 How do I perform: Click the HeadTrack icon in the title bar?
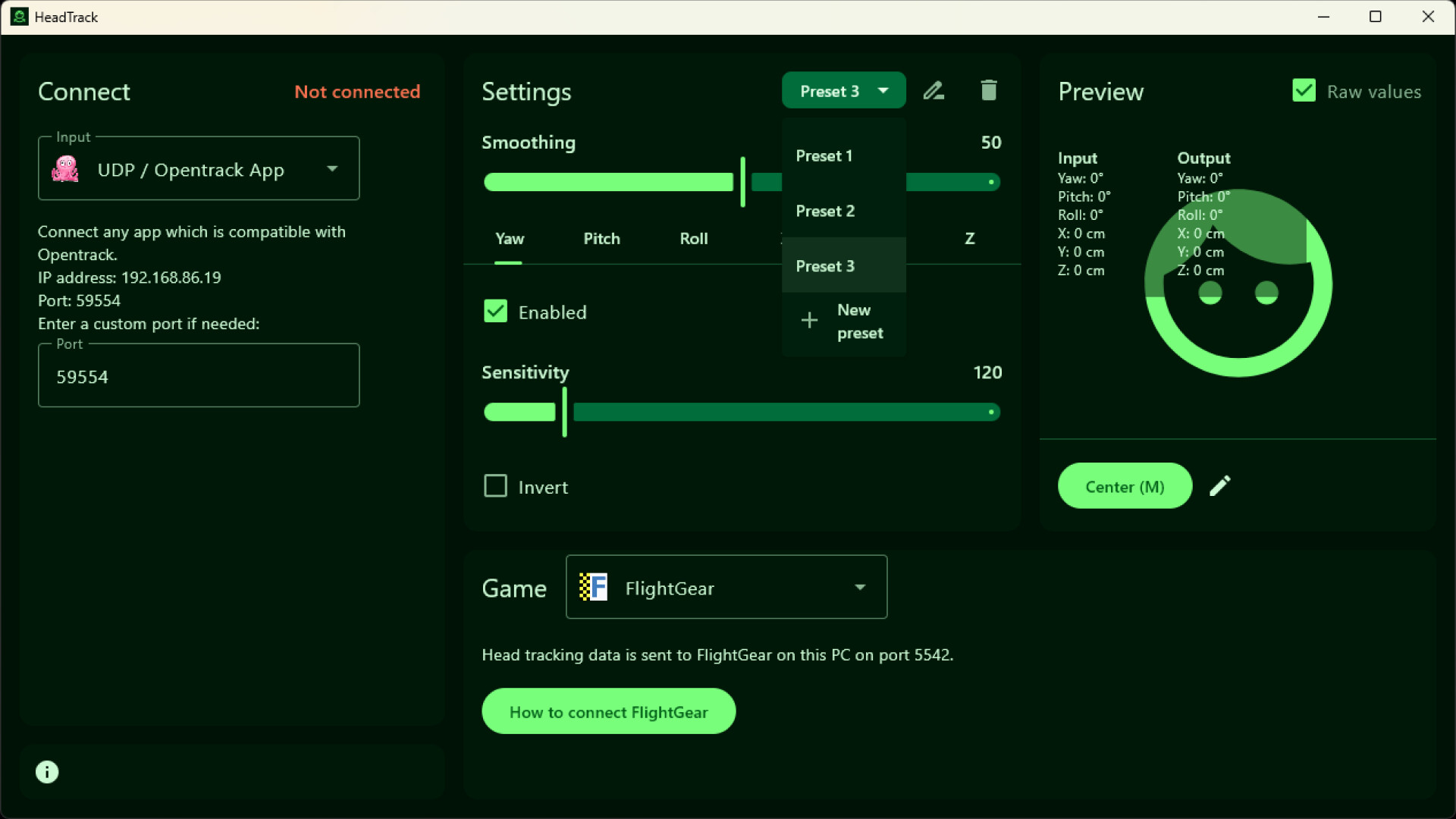click(x=19, y=16)
